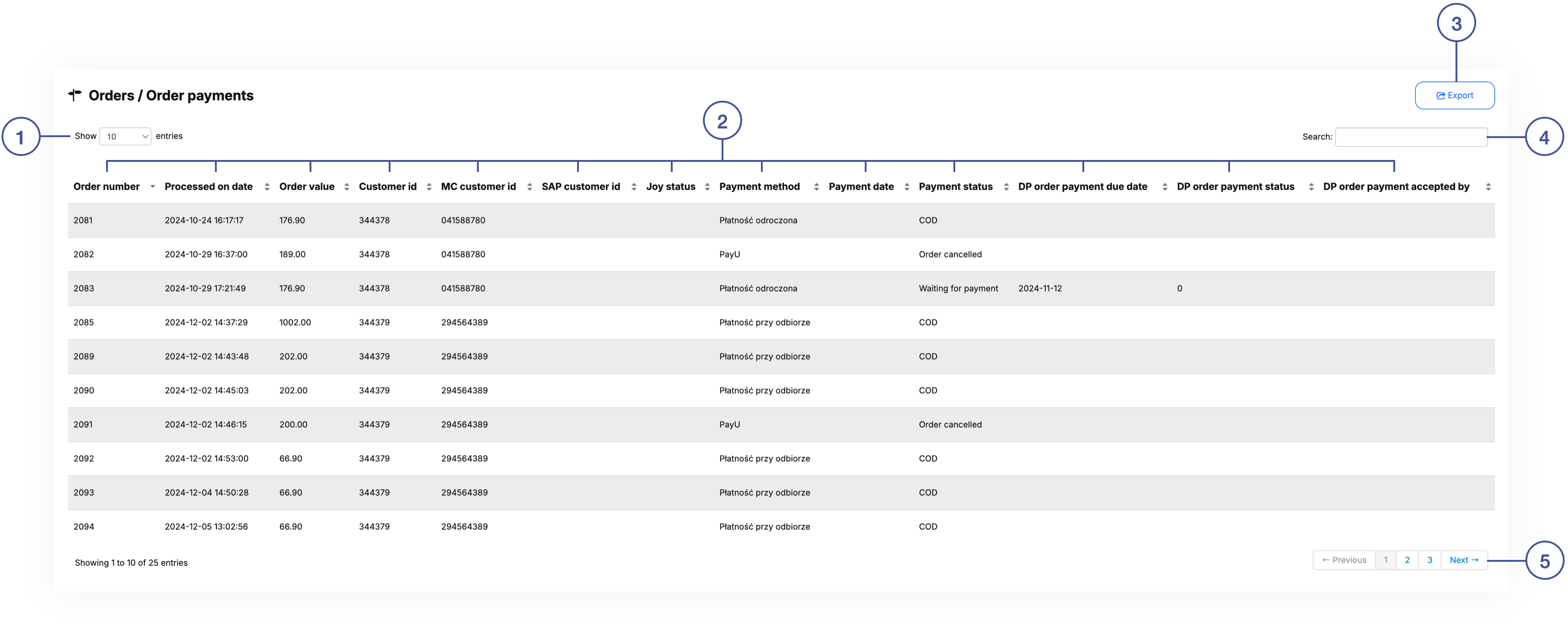The width and height of the screenshot is (1568, 639).
Task: Toggle sort icon next to Order value
Action: (346, 187)
